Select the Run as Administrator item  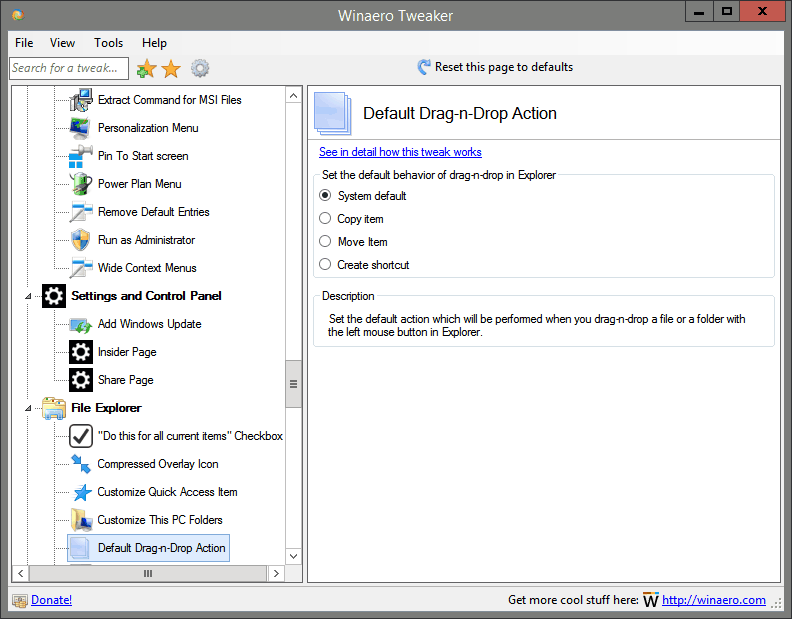pyautogui.click(x=146, y=240)
